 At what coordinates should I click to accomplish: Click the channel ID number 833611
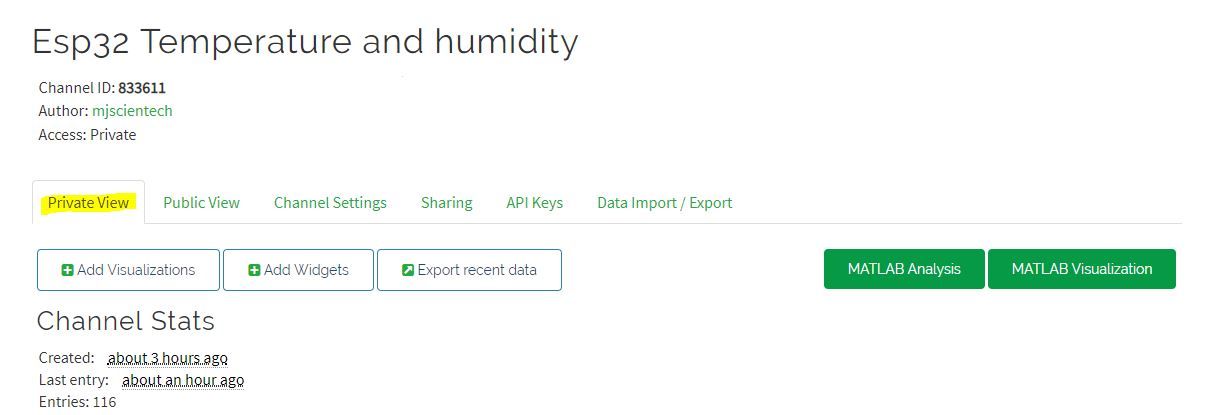(142, 88)
